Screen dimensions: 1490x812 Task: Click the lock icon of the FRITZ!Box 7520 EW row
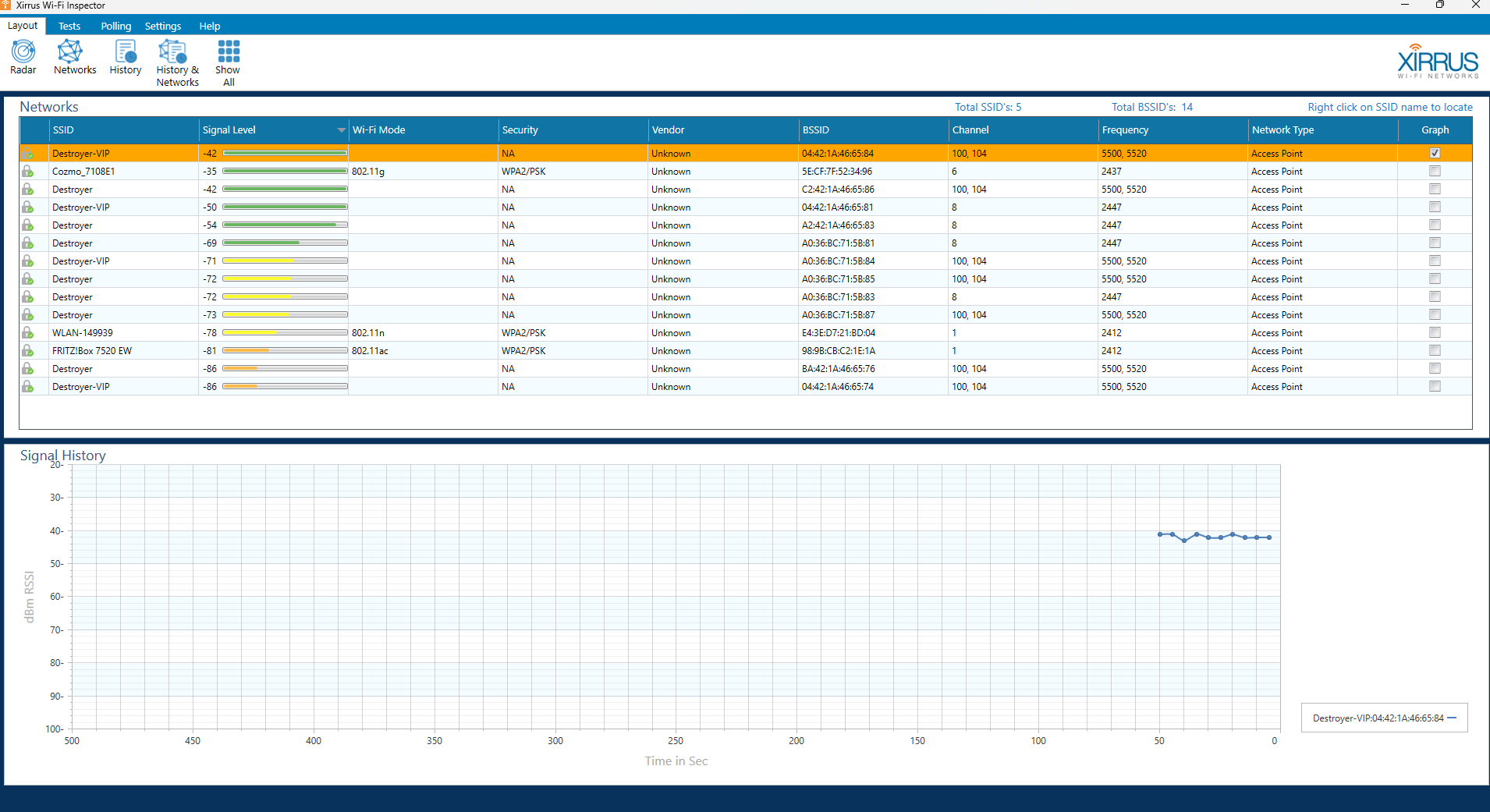pos(28,350)
